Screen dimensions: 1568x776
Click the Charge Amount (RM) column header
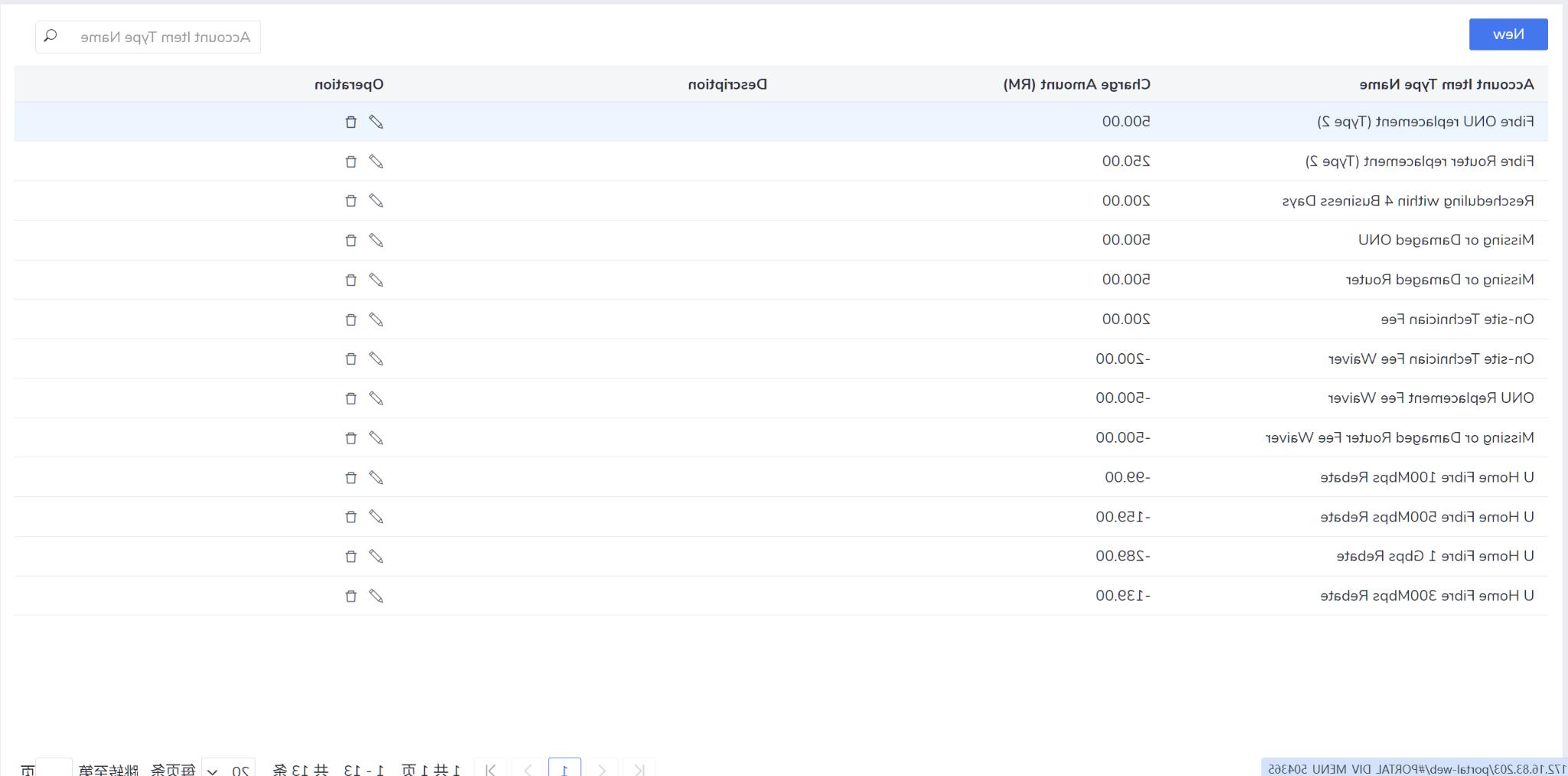pyautogui.click(x=1076, y=84)
